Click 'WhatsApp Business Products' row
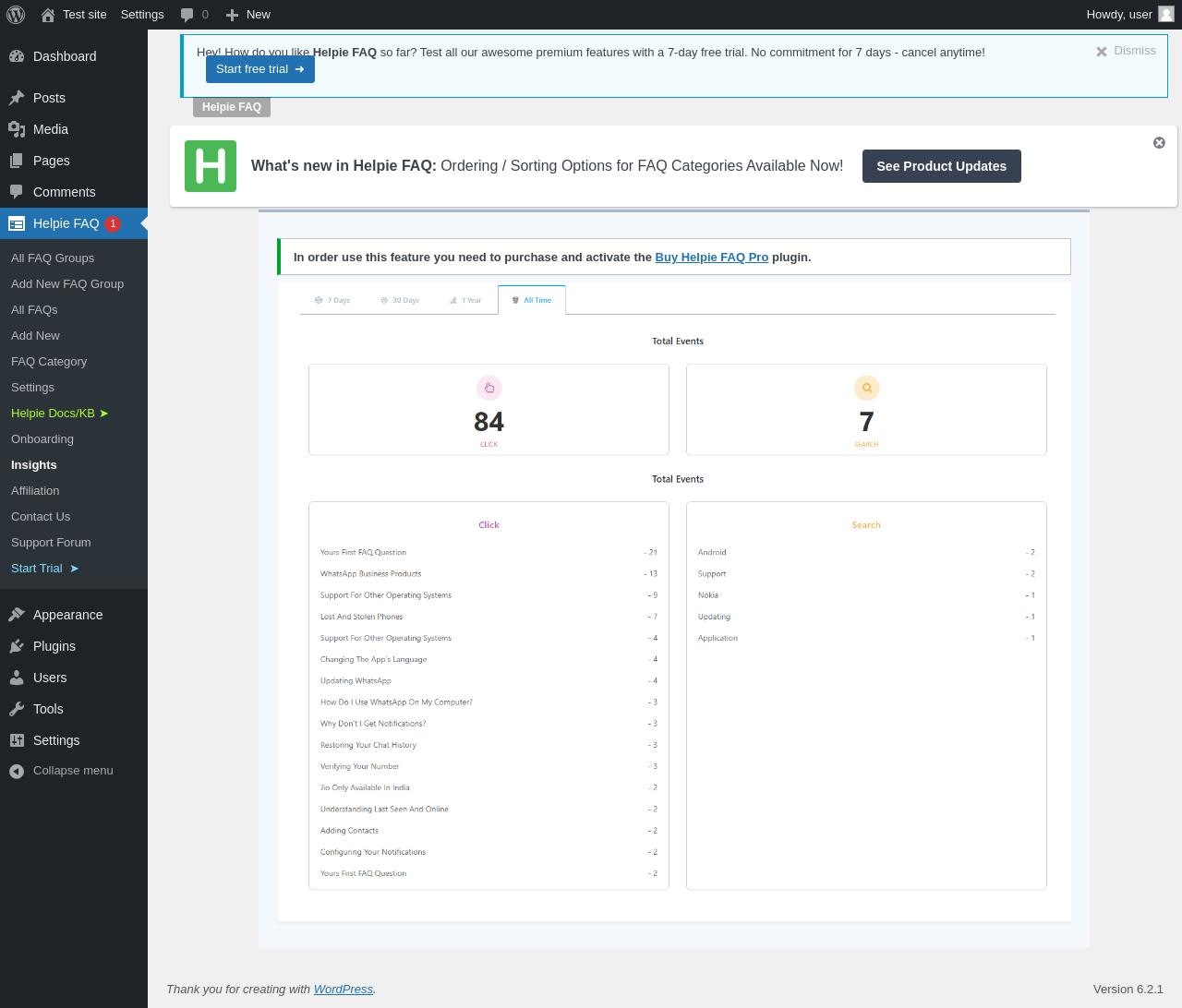Viewport: 1182px width, 1008px height. (x=488, y=574)
